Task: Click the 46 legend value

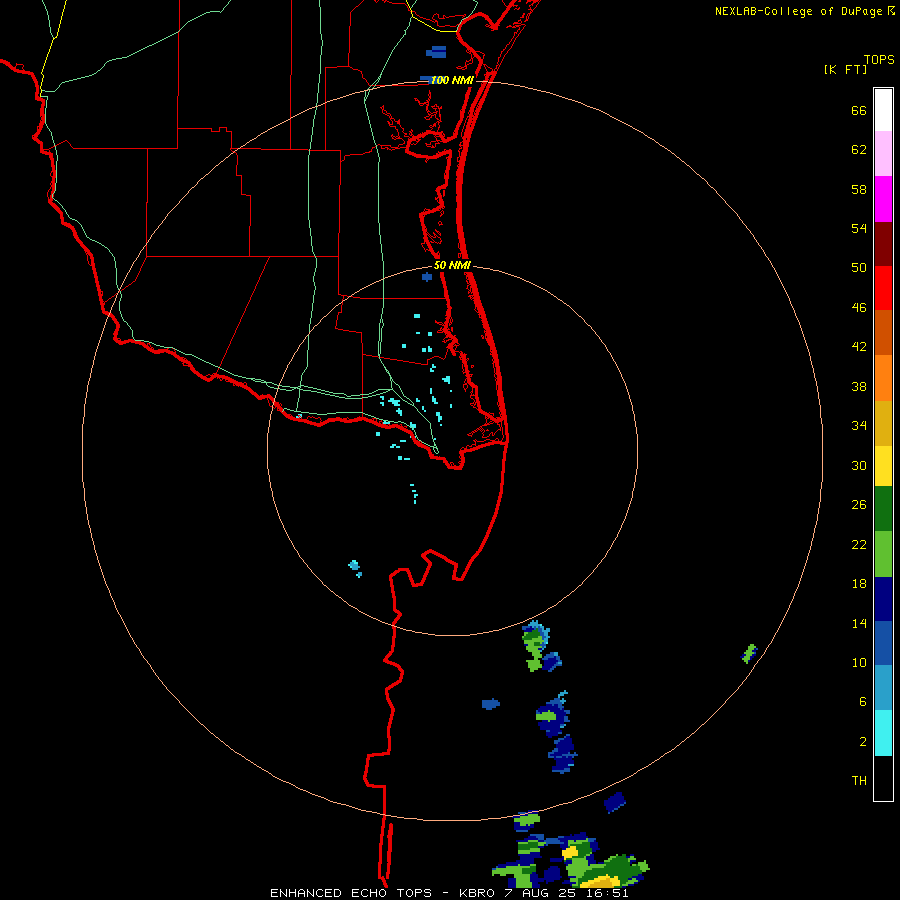Action: (859, 308)
